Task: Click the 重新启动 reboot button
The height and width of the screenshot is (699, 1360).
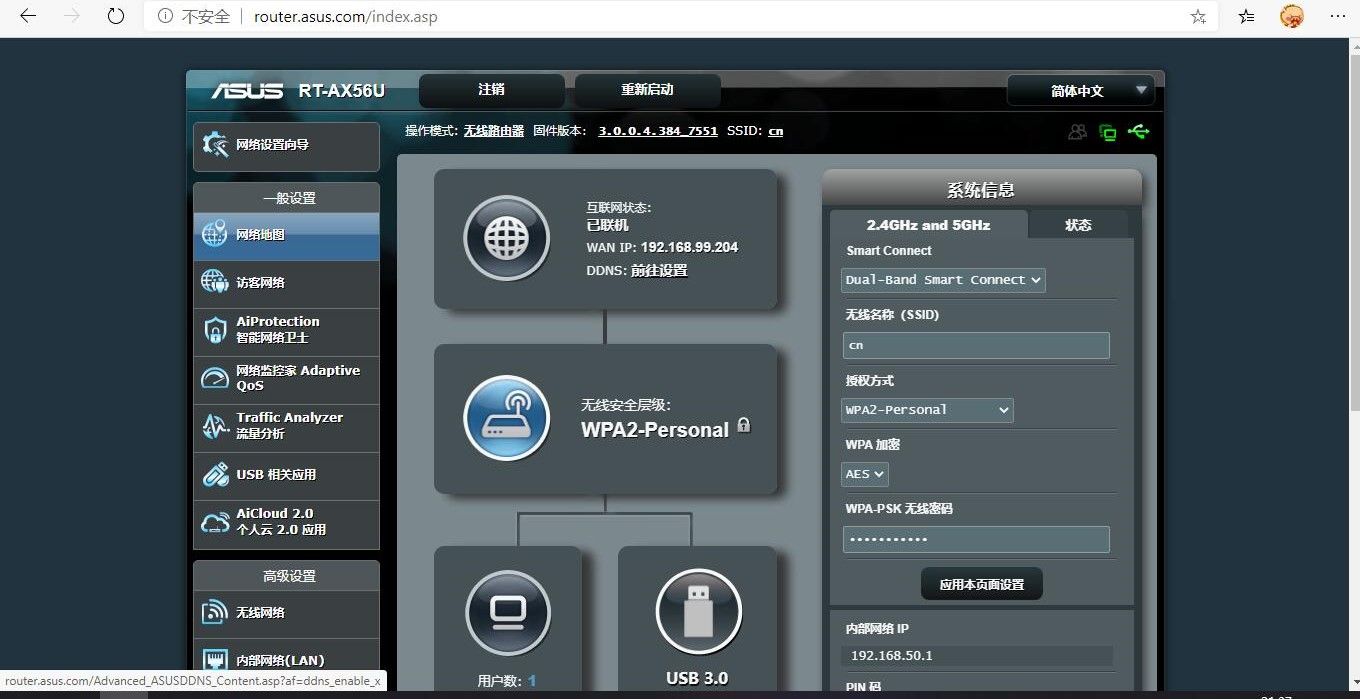Action: (x=647, y=90)
